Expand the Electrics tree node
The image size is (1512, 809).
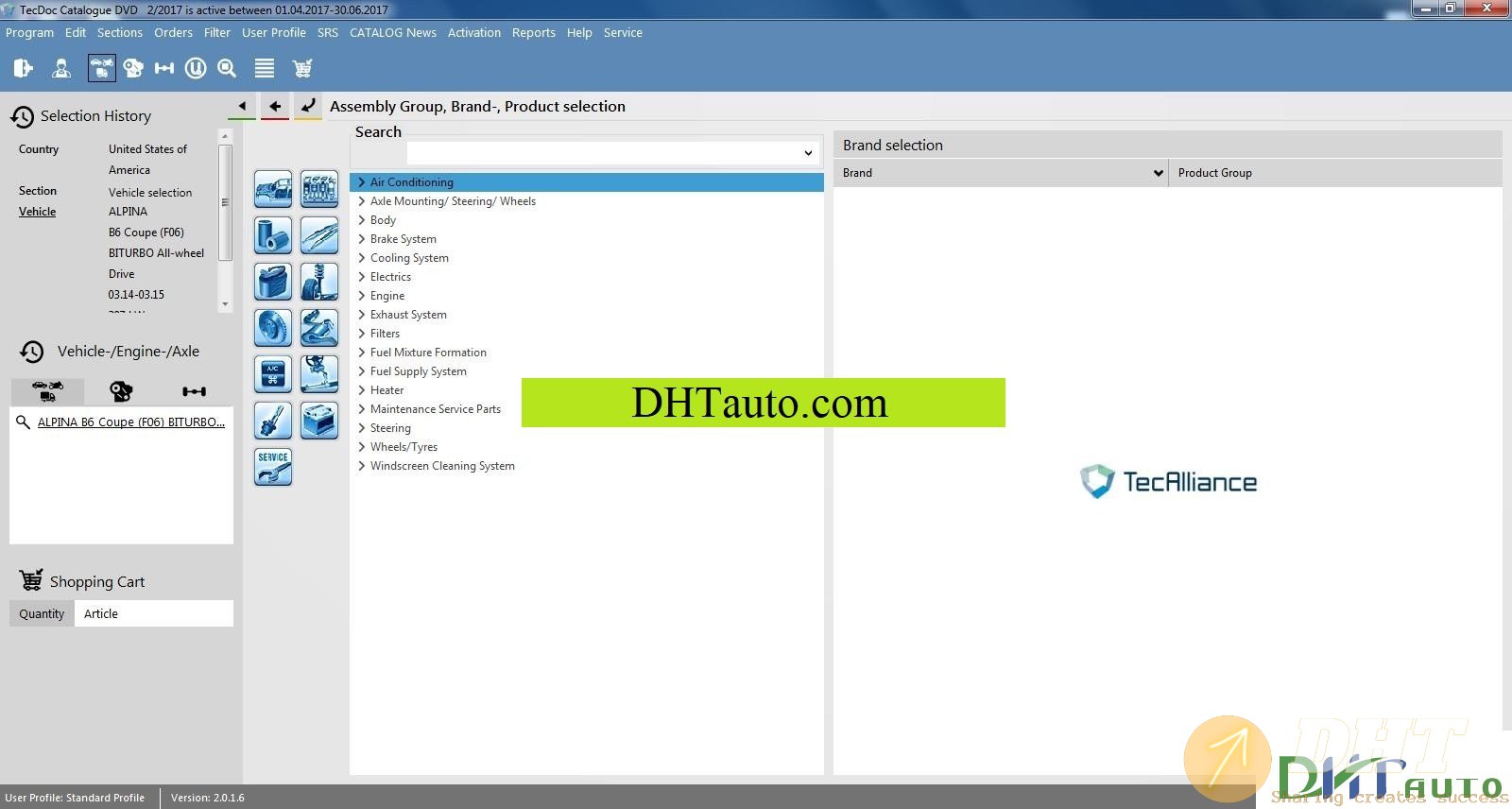click(361, 277)
